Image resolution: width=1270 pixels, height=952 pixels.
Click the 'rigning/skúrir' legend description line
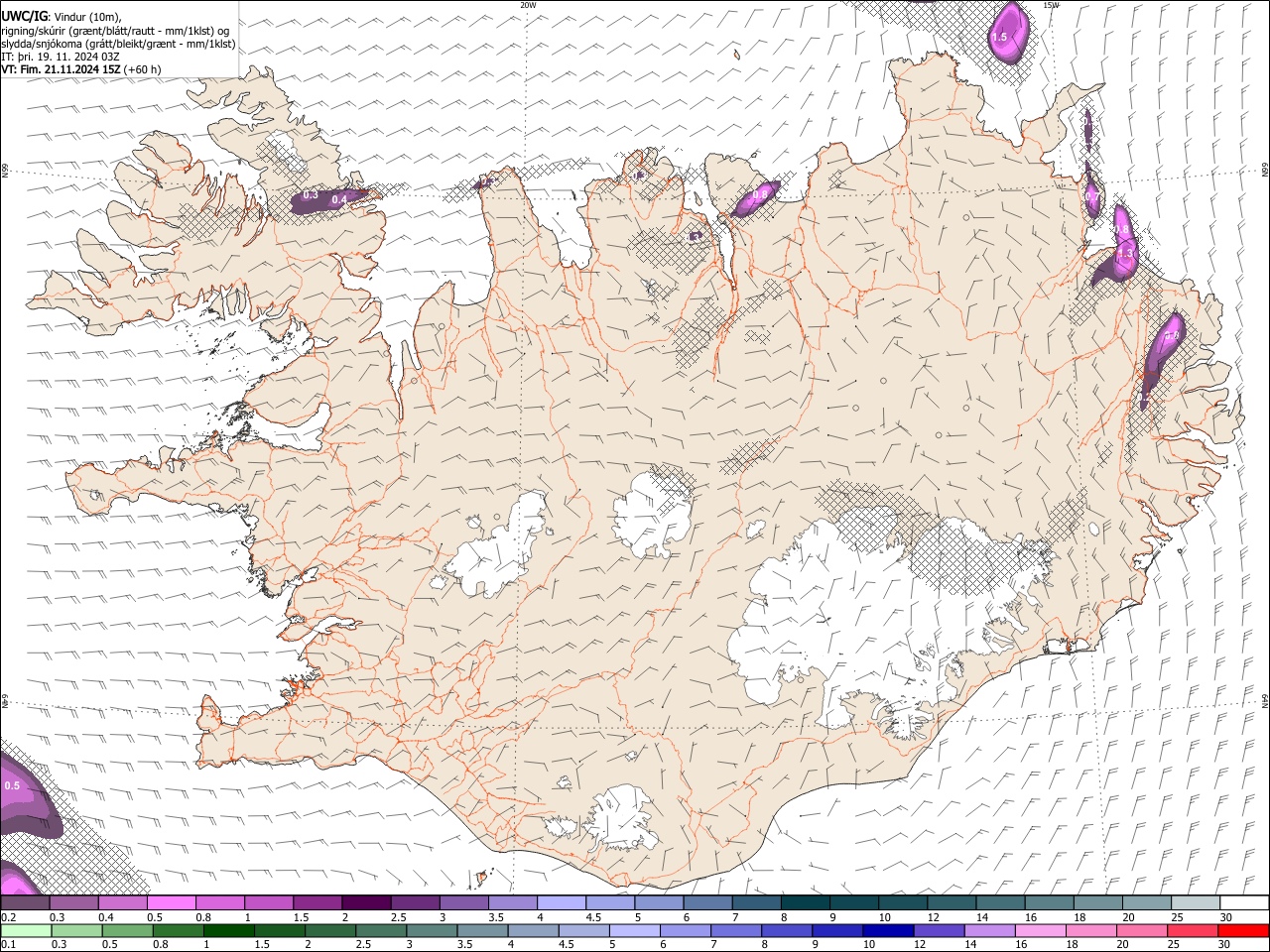pos(115,30)
